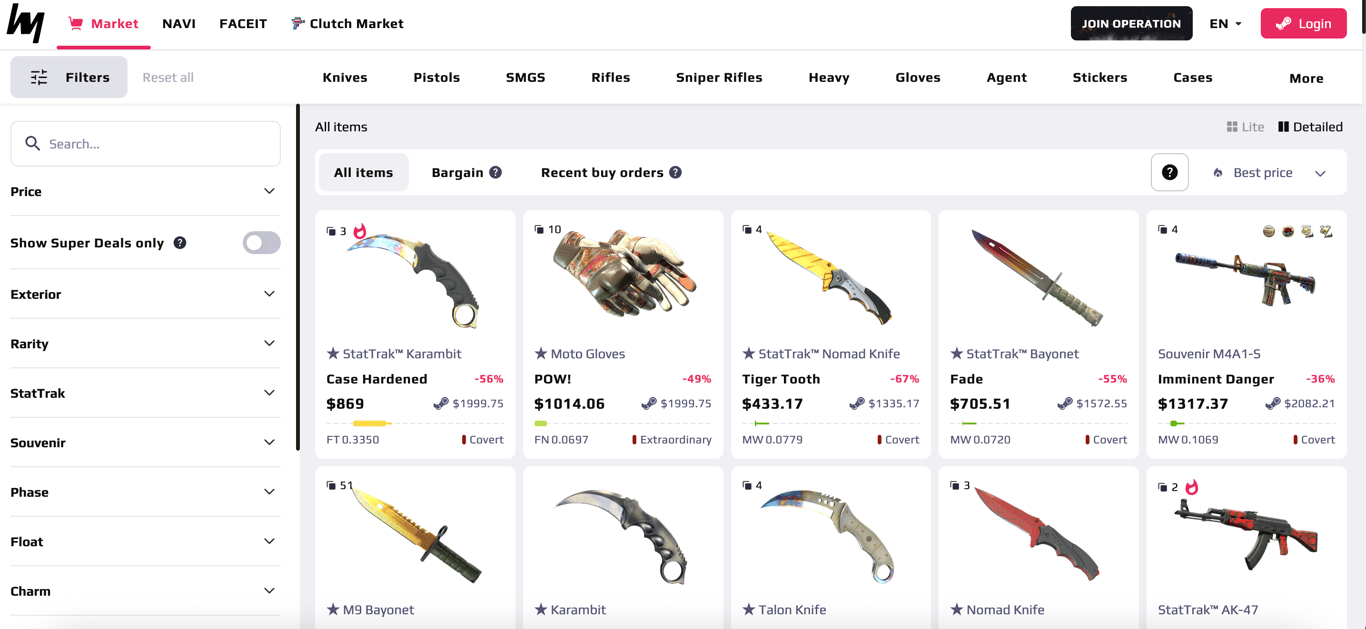Click the site logo in top-left corner

coord(25,23)
